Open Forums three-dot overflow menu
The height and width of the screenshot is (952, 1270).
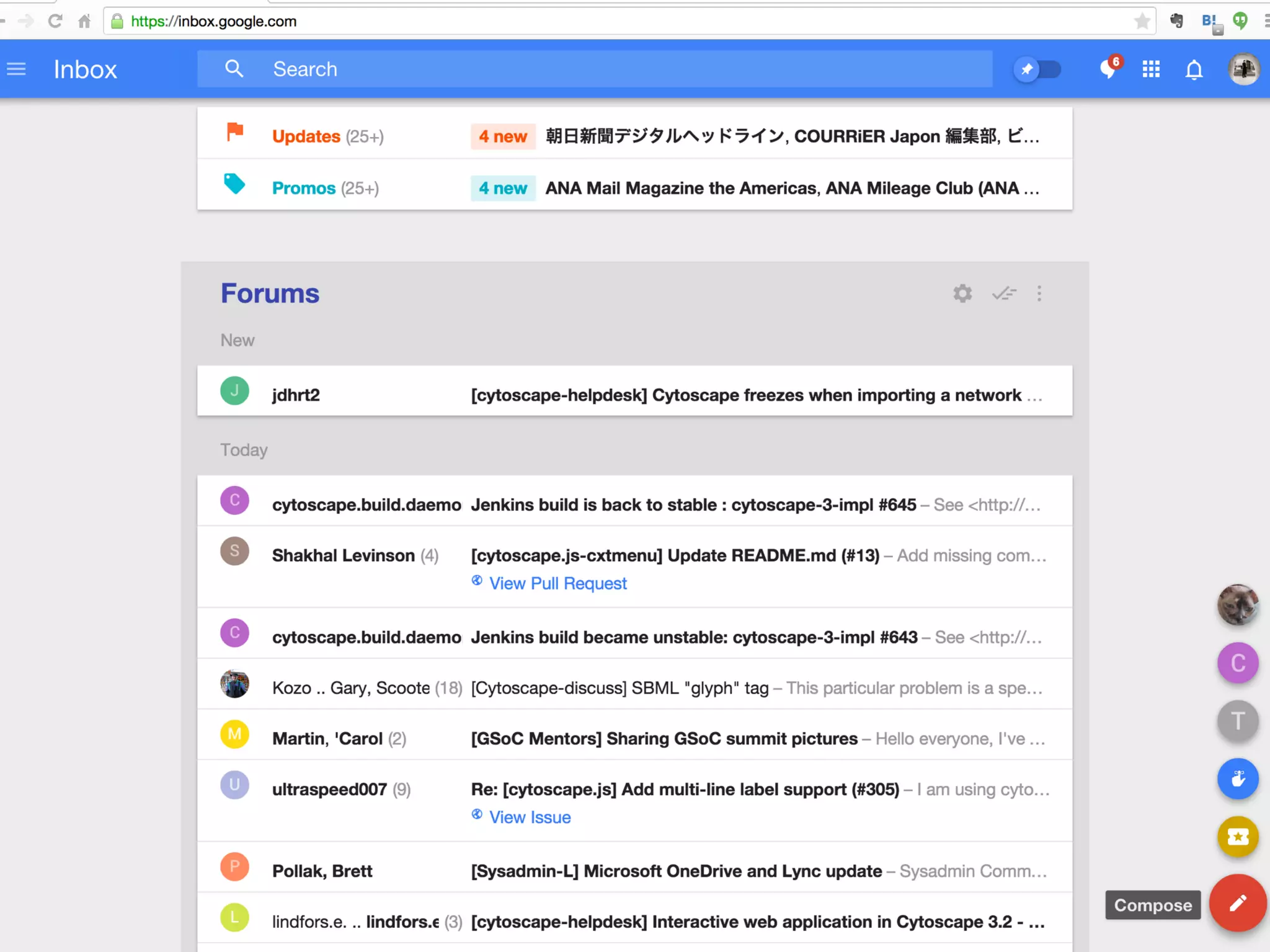(x=1039, y=293)
